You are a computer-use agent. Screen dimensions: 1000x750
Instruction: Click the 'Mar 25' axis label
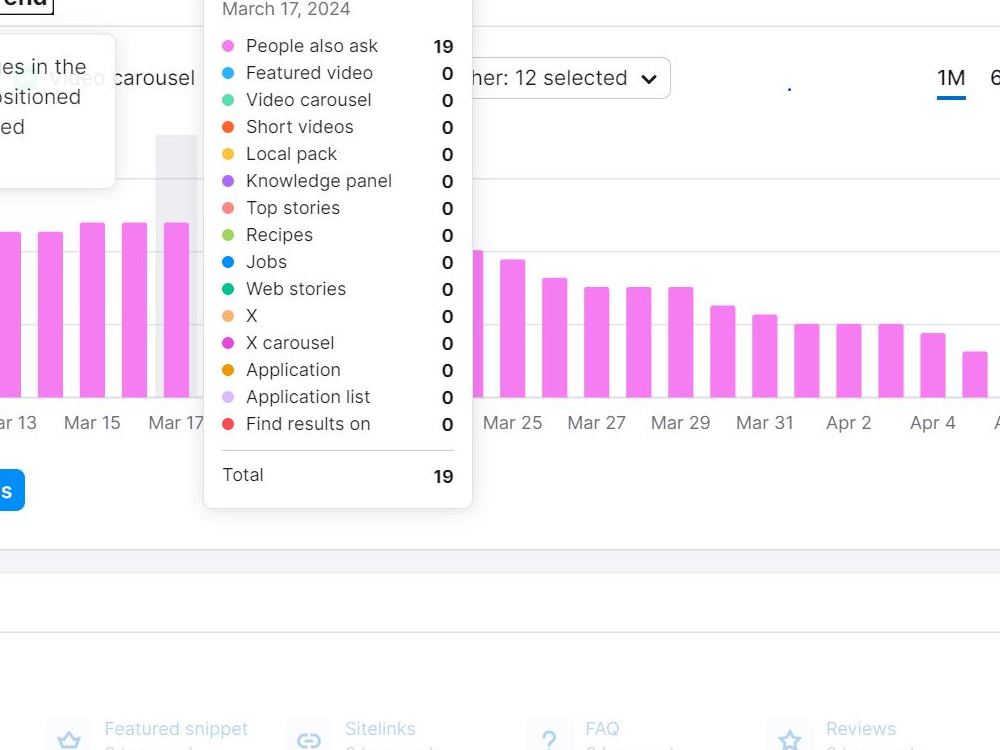(x=513, y=423)
